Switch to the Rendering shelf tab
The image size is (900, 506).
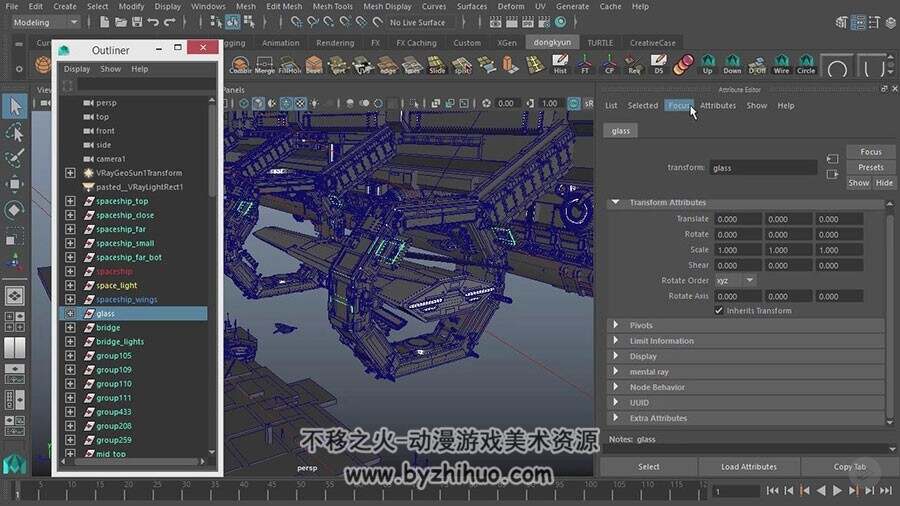pos(335,42)
